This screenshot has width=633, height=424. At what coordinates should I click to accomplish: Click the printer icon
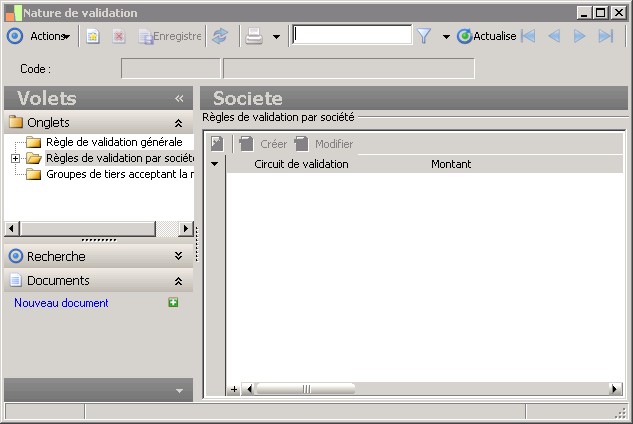pos(254,36)
